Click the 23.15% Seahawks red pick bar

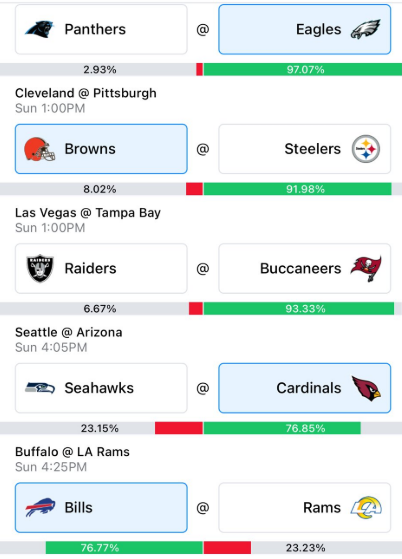click(179, 428)
